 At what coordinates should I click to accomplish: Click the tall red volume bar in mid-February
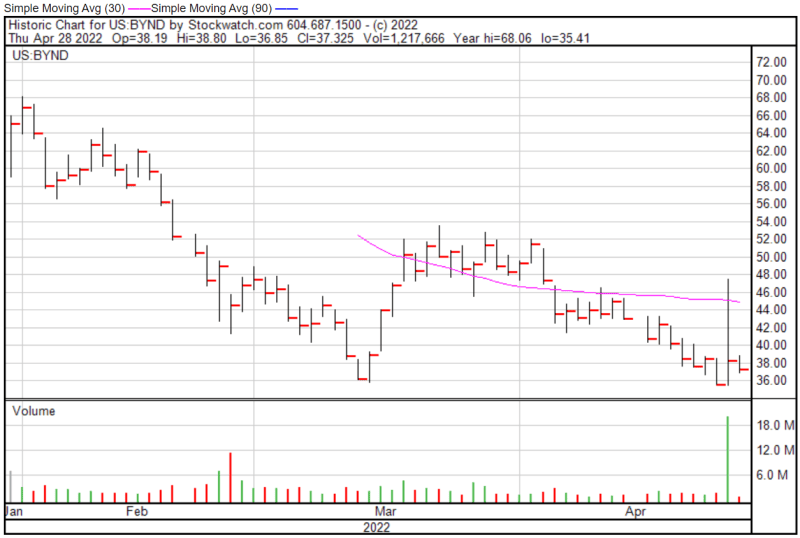point(231,477)
